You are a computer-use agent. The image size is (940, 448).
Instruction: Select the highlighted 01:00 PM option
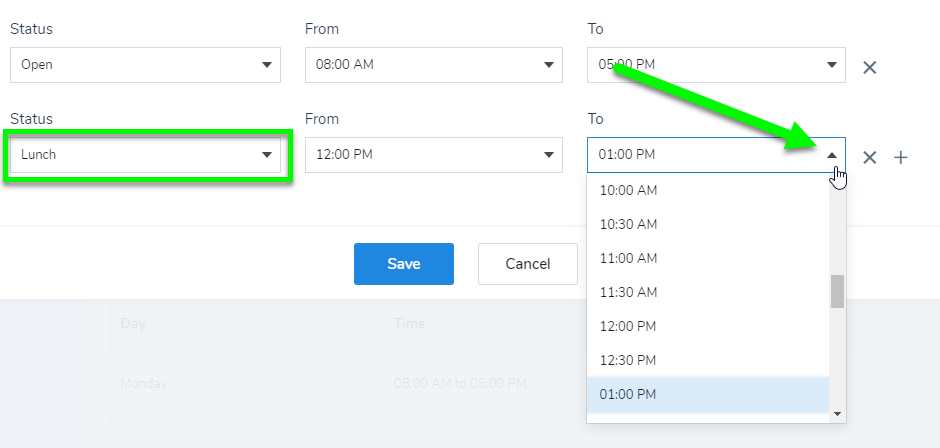(708, 394)
